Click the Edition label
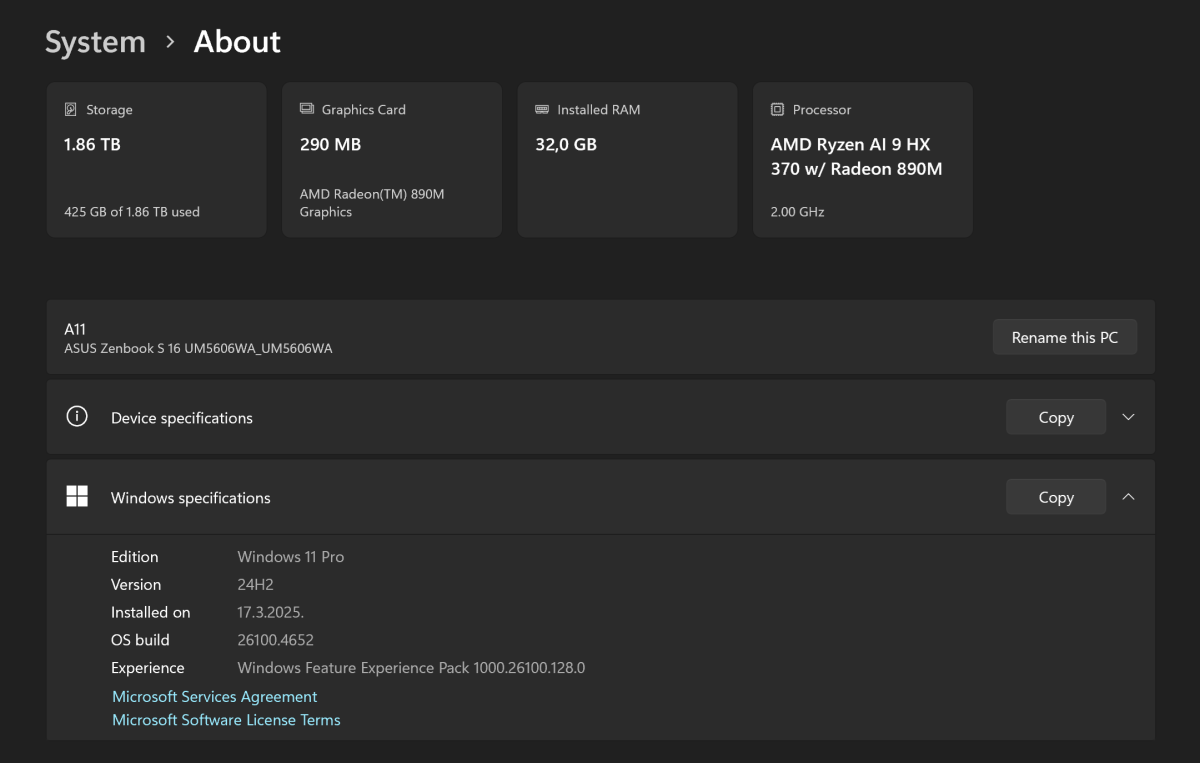Screen dimensions: 1200x763 click(x=135, y=557)
